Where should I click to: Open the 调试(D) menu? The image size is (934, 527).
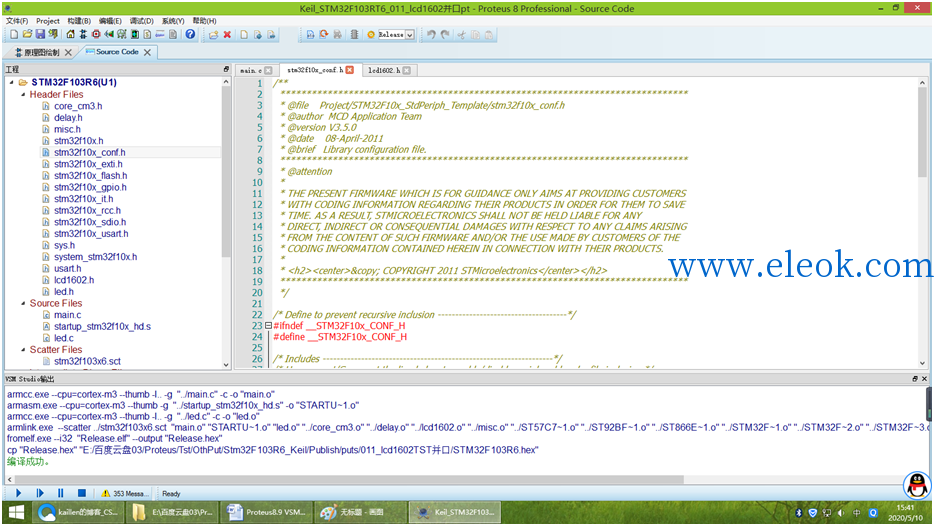tap(142, 21)
